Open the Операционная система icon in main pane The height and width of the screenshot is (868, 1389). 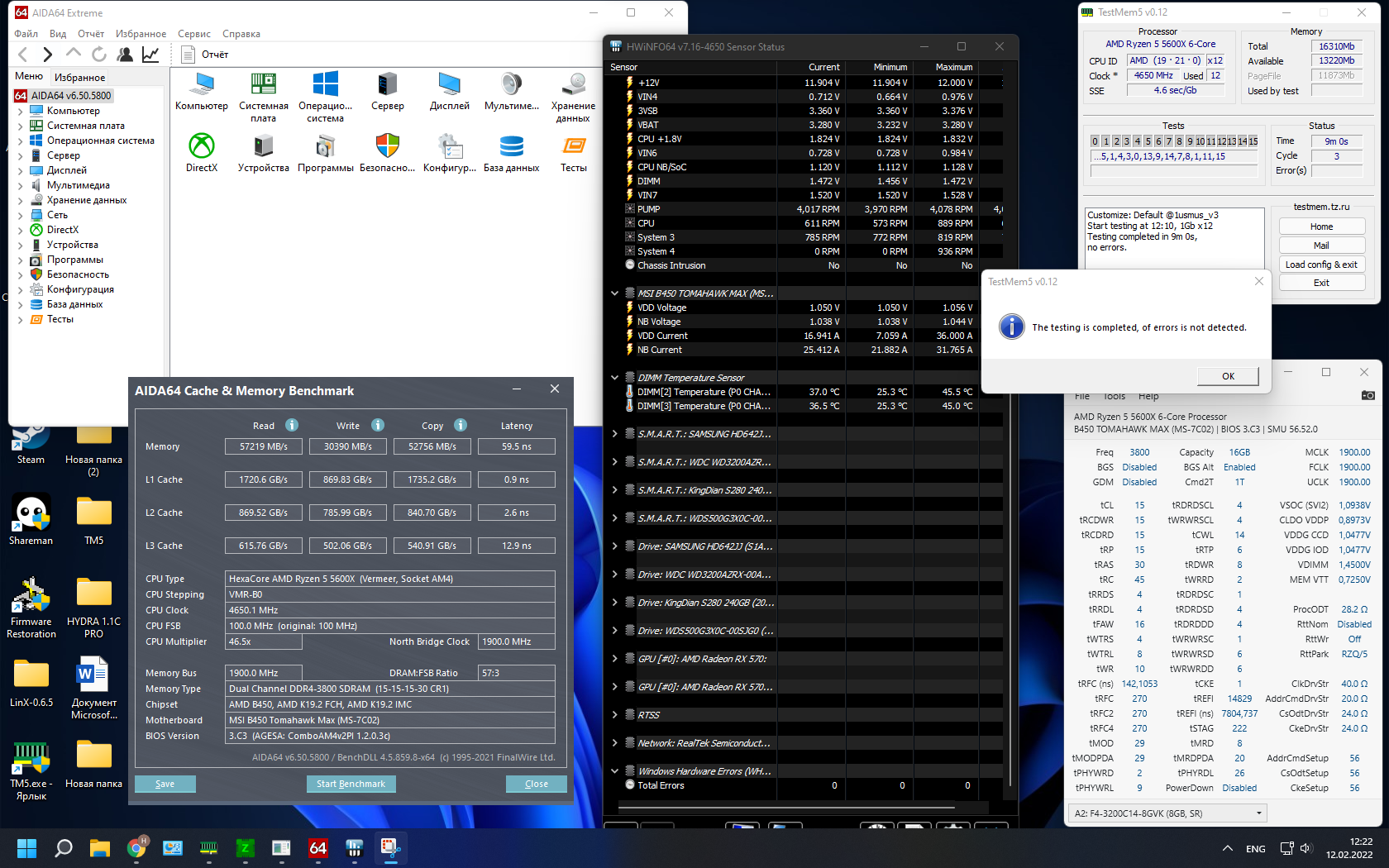tap(326, 98)
